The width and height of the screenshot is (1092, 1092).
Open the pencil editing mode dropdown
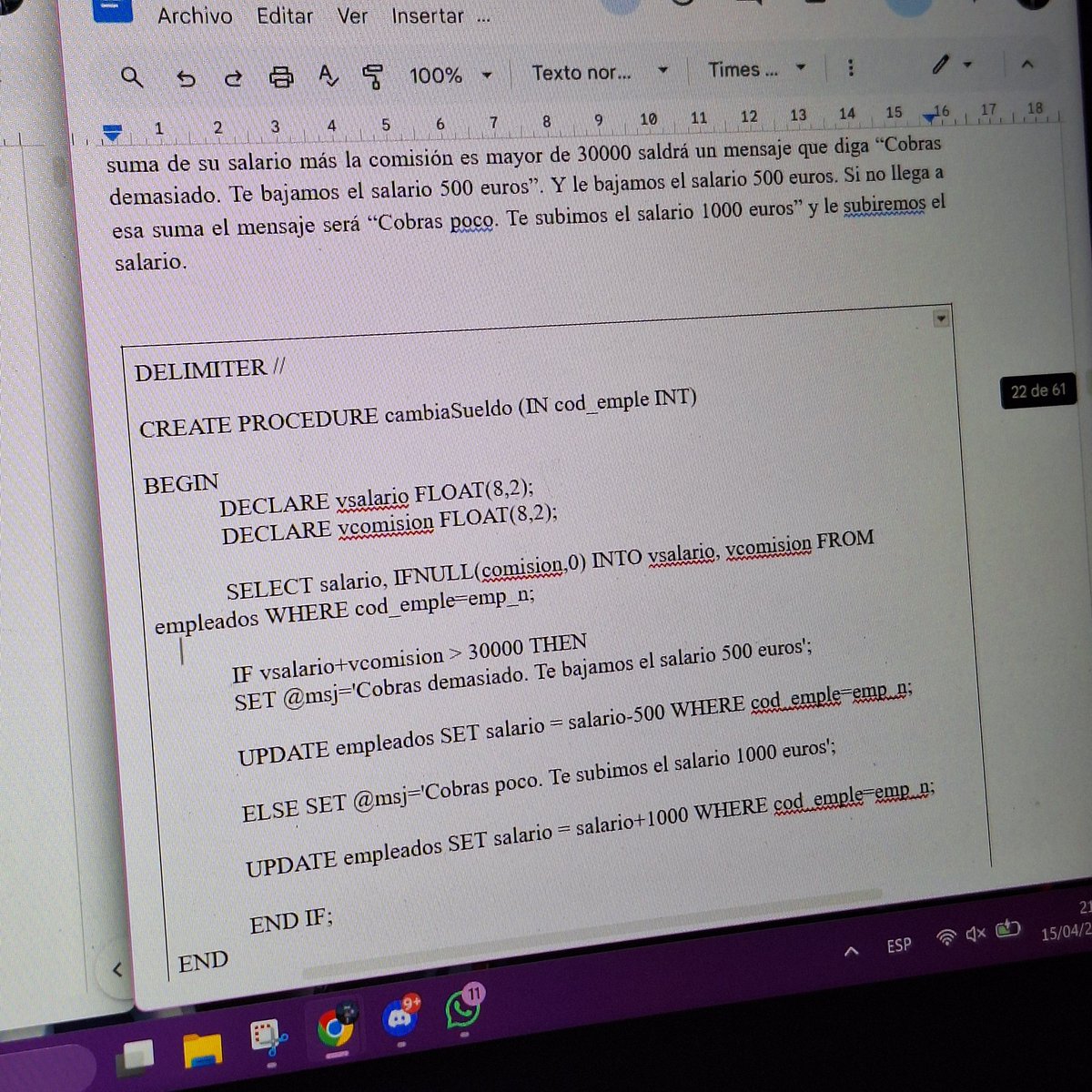pos(952,65)
